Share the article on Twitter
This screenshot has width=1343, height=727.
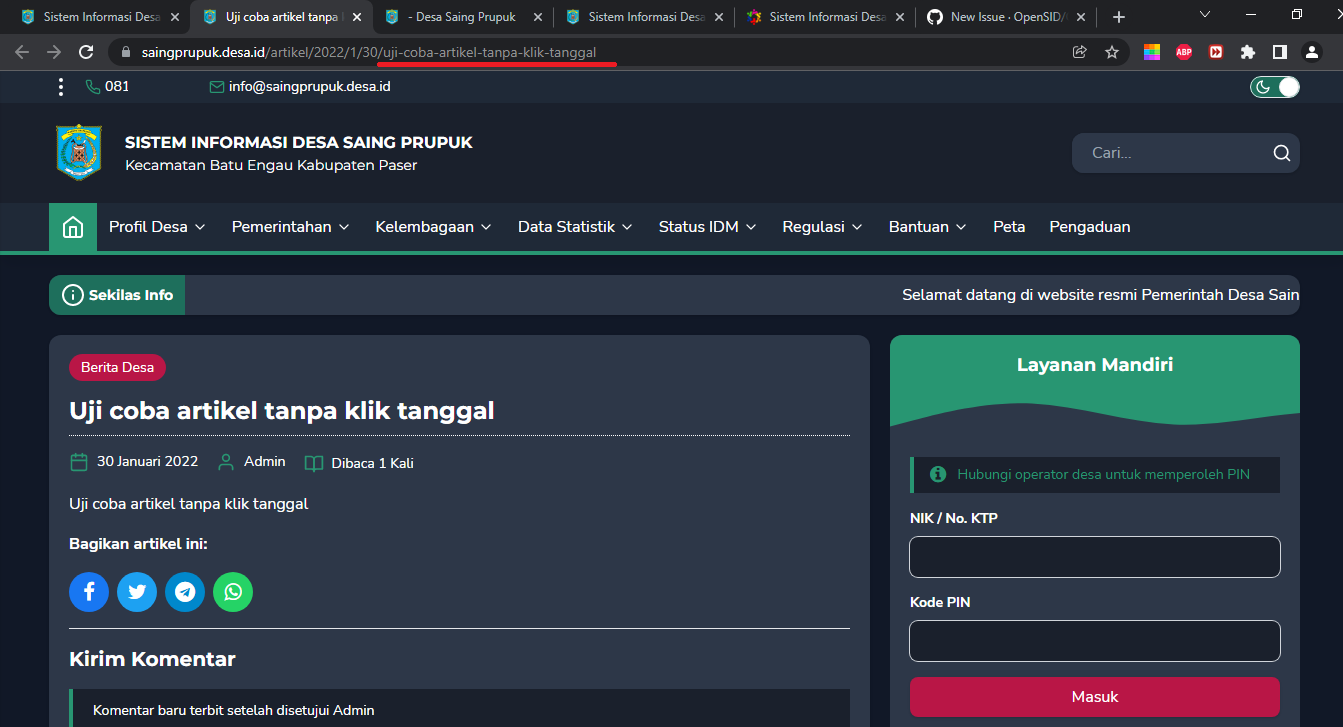pyautogui.click(x=137, y=592)
